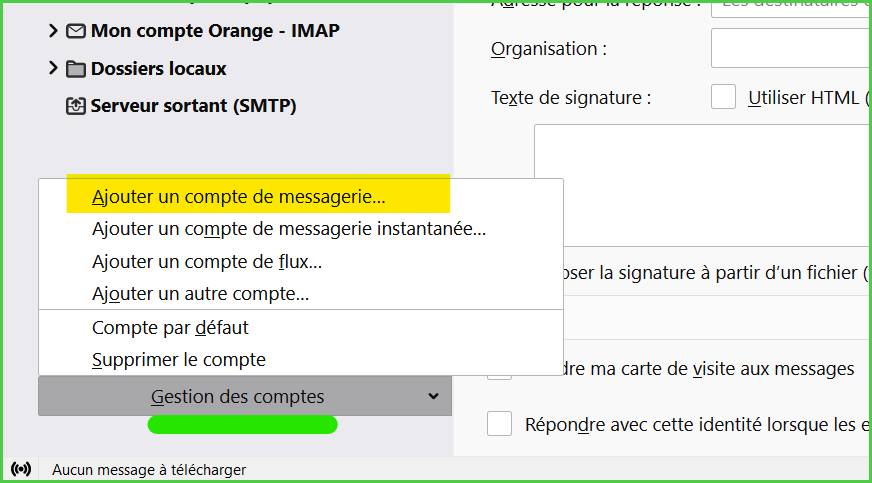
Task: Select Ajouter un compte de flux
Action: pyautogui.click(x=206, y=262)
